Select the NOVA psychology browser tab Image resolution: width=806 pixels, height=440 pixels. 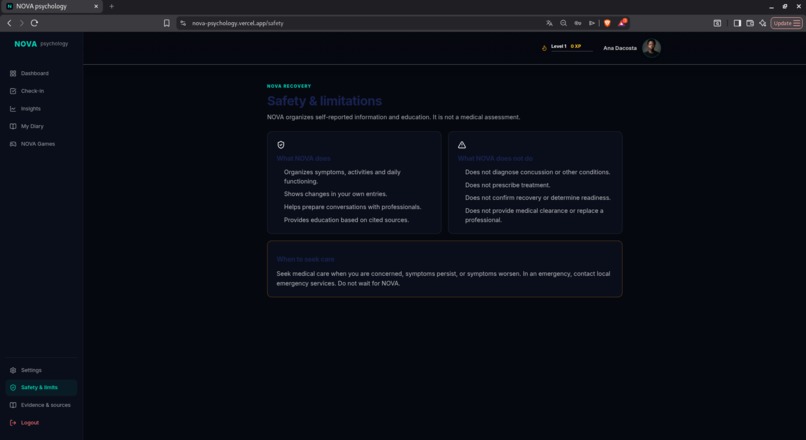[x=51, y=7]
